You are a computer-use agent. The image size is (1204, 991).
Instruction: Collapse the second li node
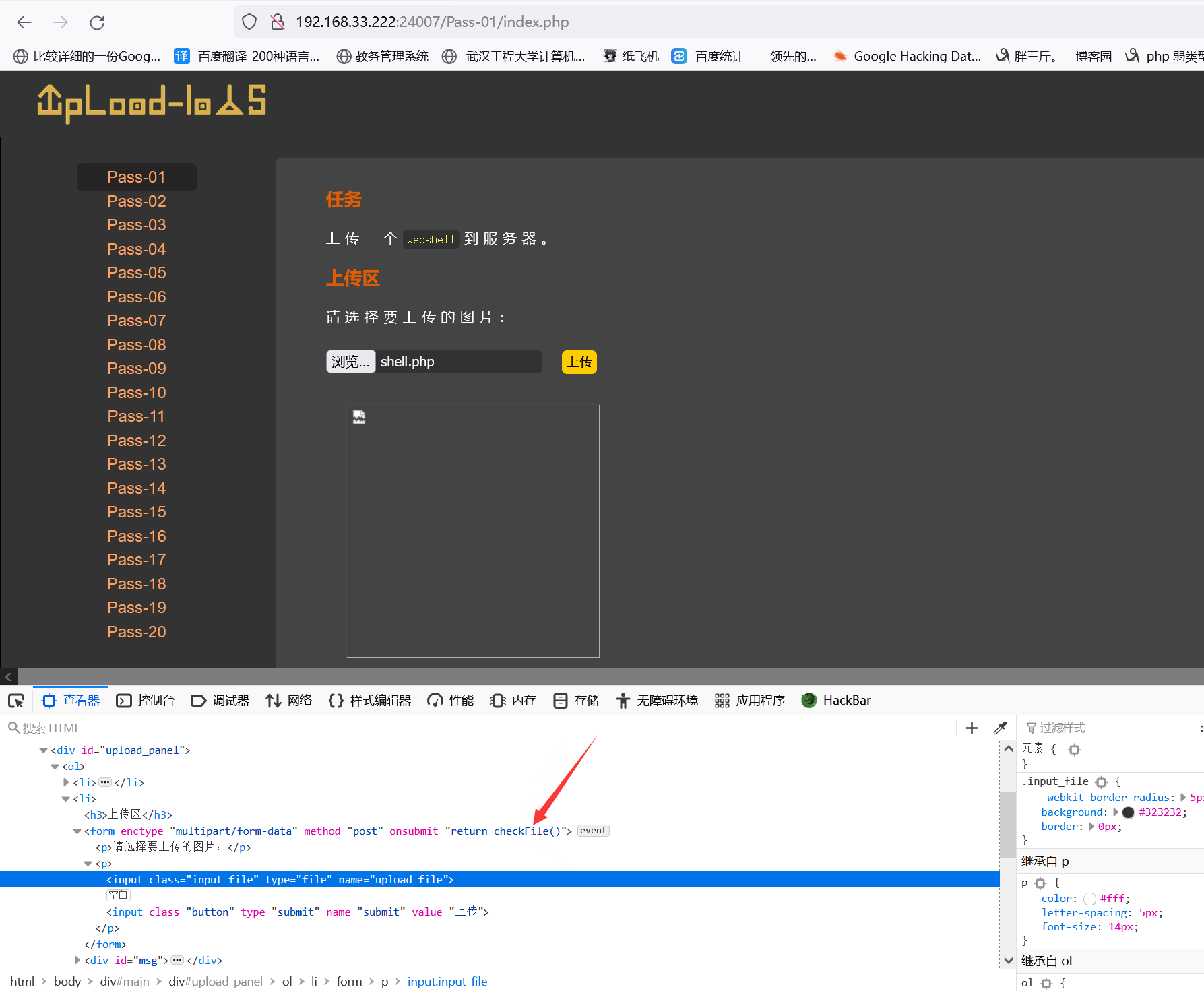[x=66, y=799]
